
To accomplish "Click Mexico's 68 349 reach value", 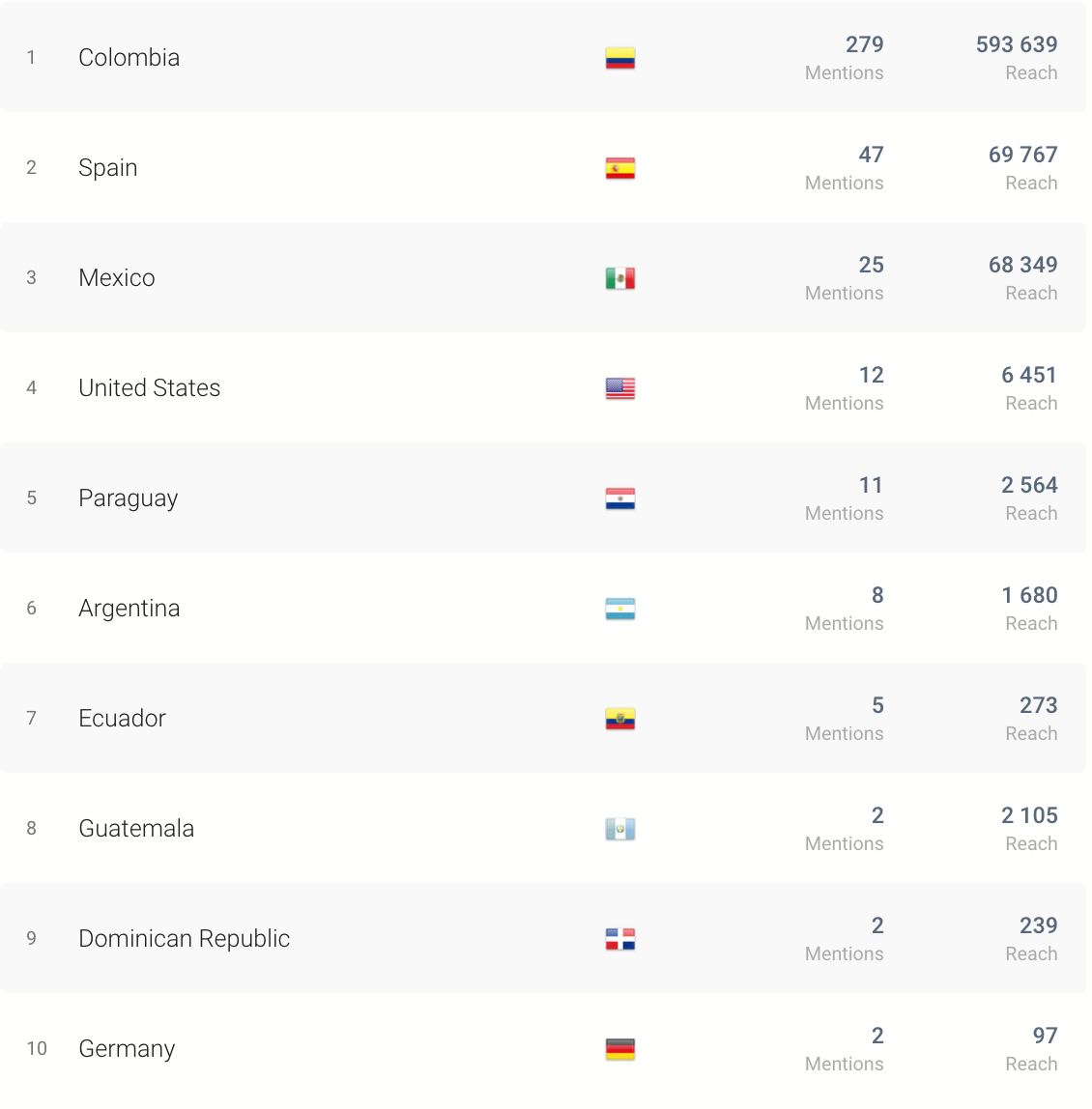I will pos(1022,265).
